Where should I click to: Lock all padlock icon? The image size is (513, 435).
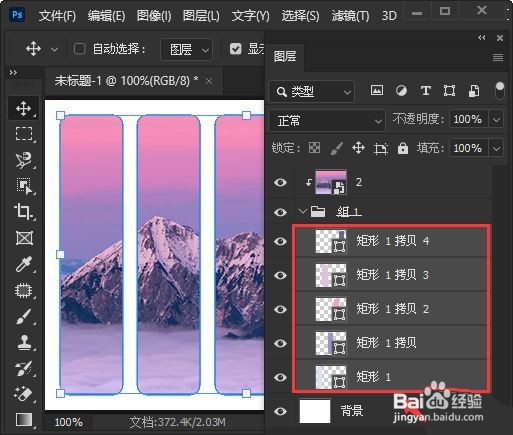coord(403,148)
